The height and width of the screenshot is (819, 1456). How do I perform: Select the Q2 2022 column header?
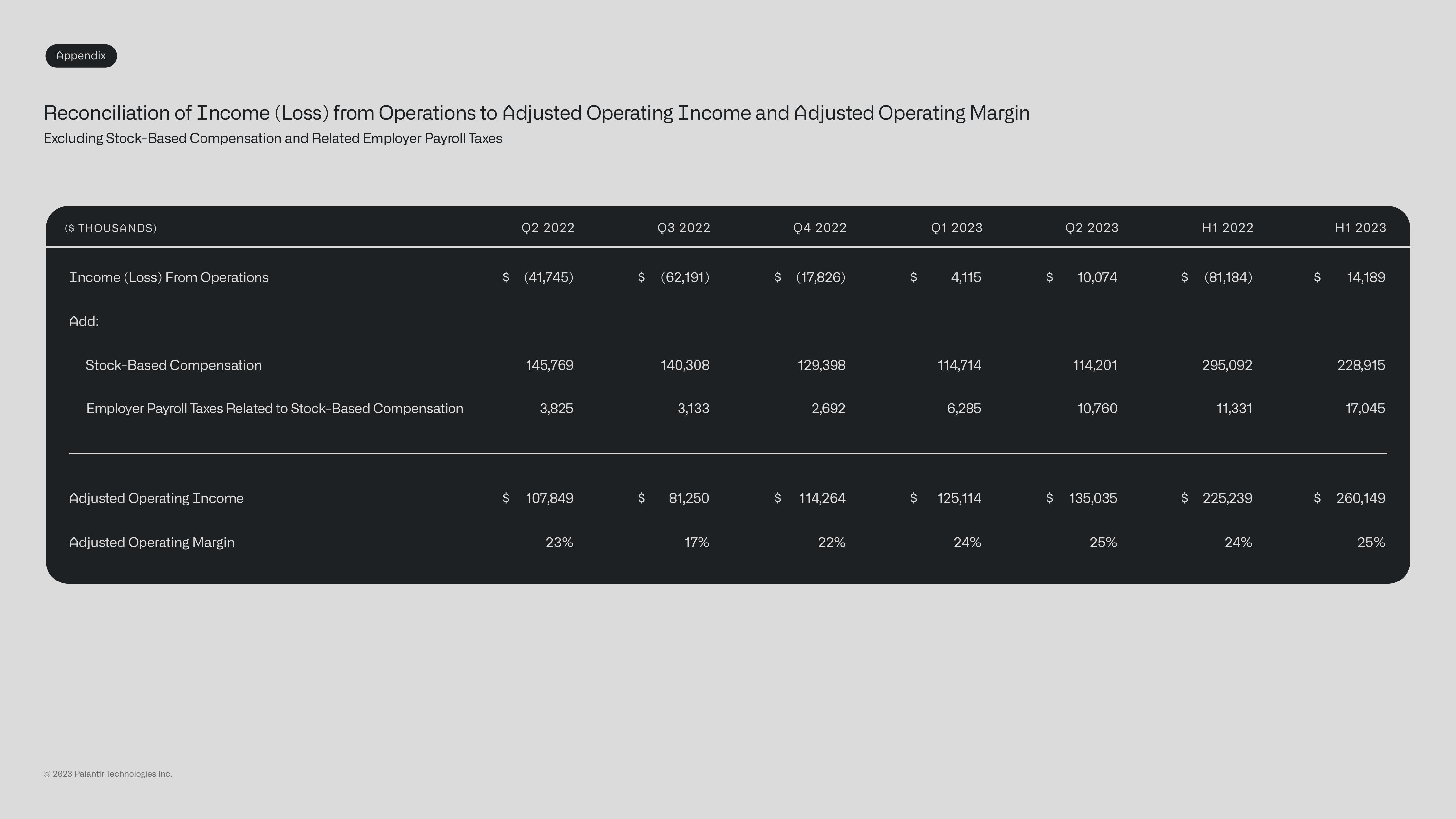pos(548,228)
